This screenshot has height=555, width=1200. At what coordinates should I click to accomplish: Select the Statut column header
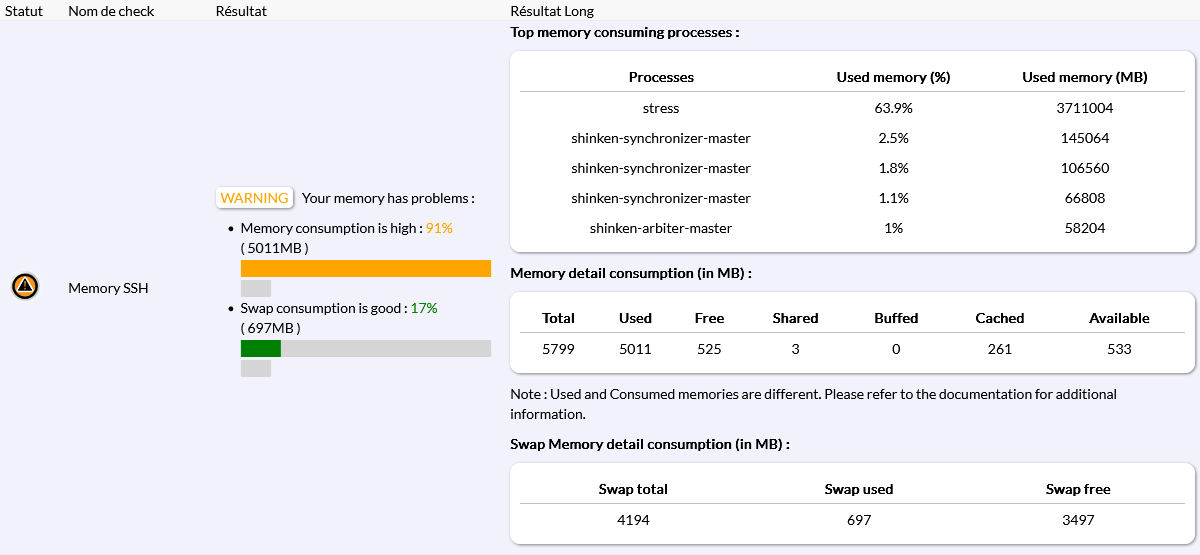25,11
